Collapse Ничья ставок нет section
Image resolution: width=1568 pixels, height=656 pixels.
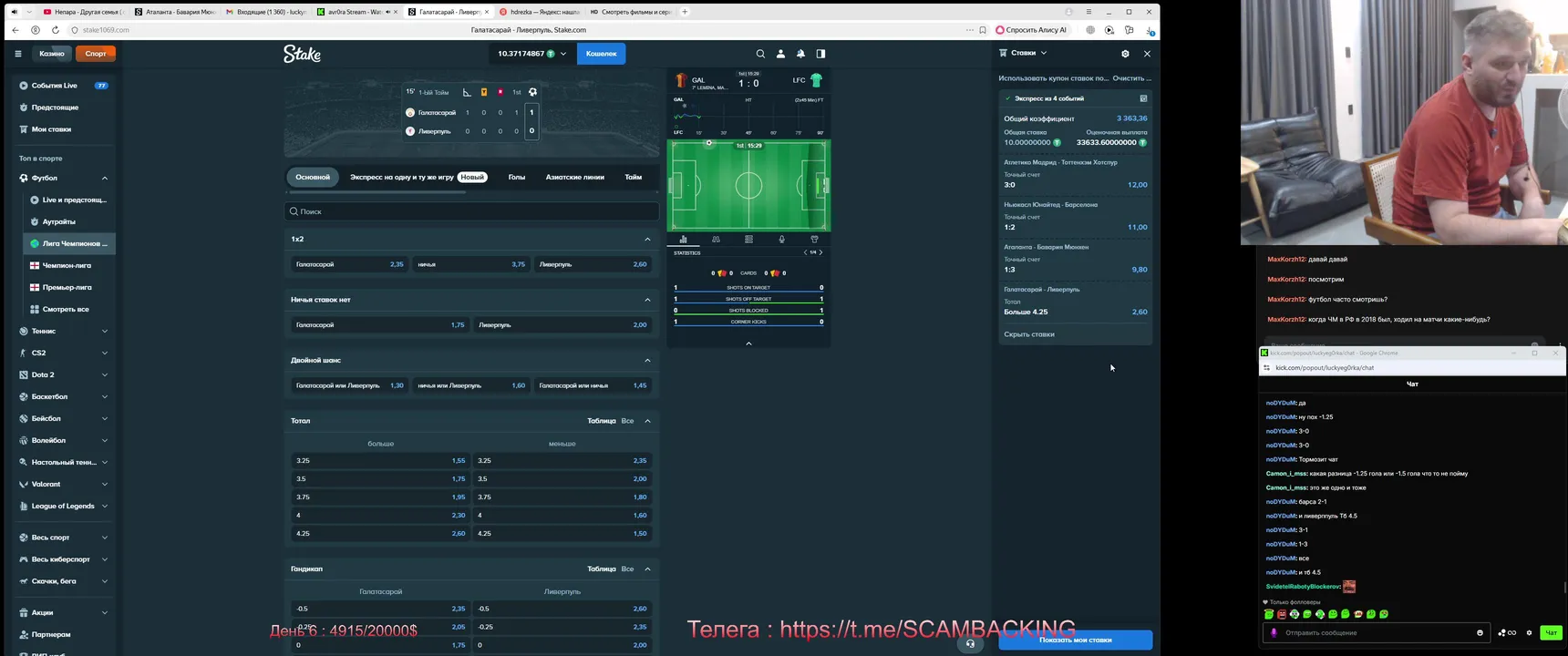pos(647,299)
